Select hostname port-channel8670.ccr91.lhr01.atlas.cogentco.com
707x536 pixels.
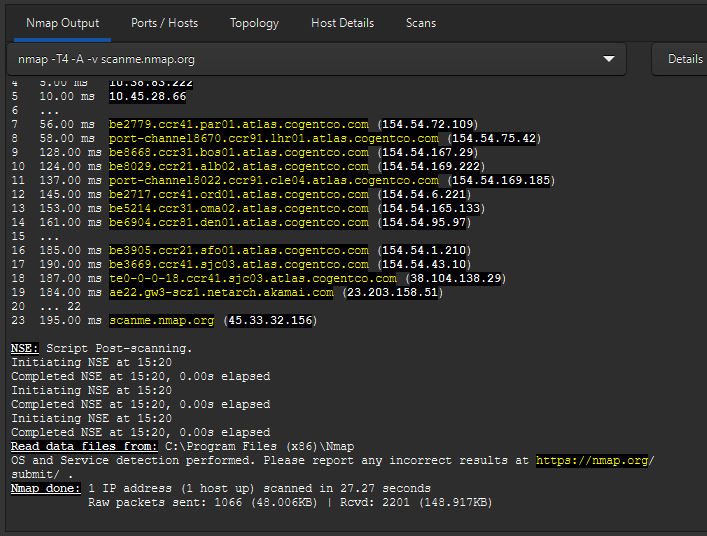(x=274, y=138)
